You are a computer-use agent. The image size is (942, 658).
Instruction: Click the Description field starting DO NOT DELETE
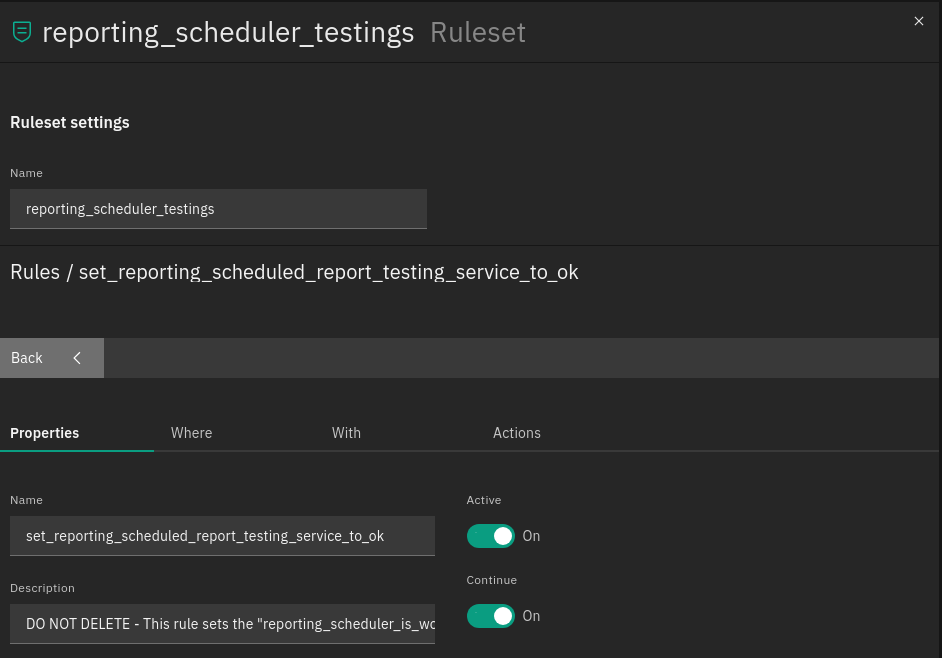coord(222,623)
